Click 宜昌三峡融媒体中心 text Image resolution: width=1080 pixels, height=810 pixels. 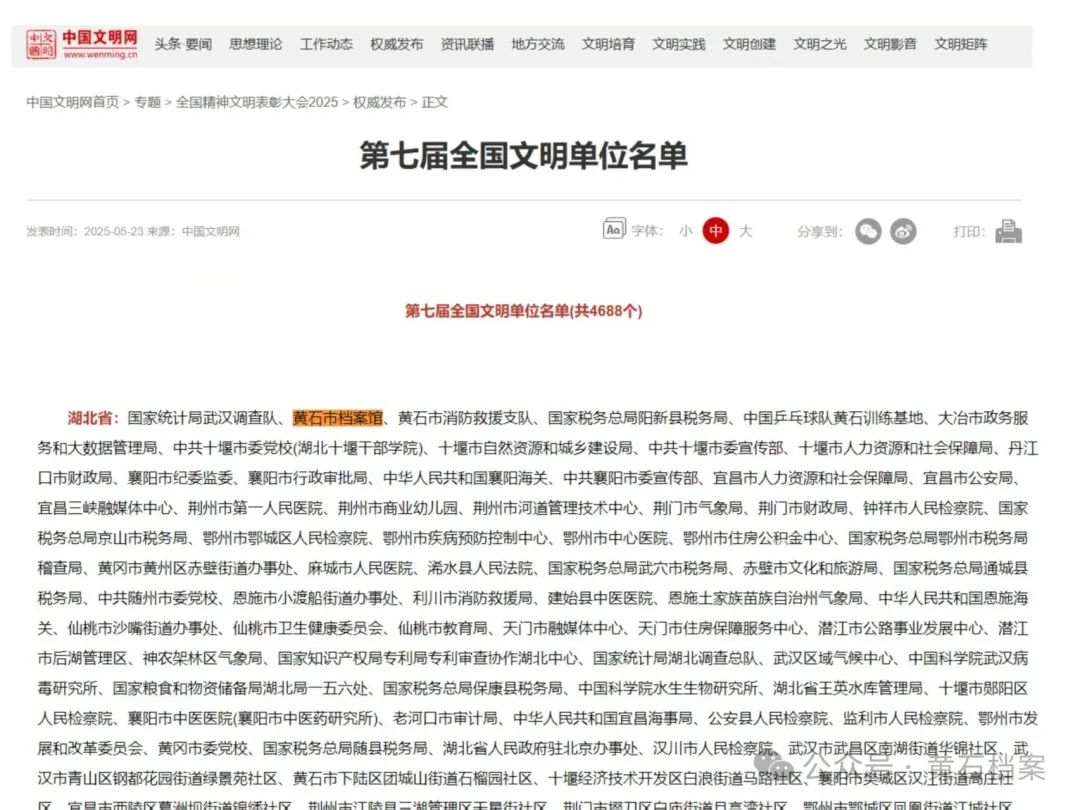(105, 508)
